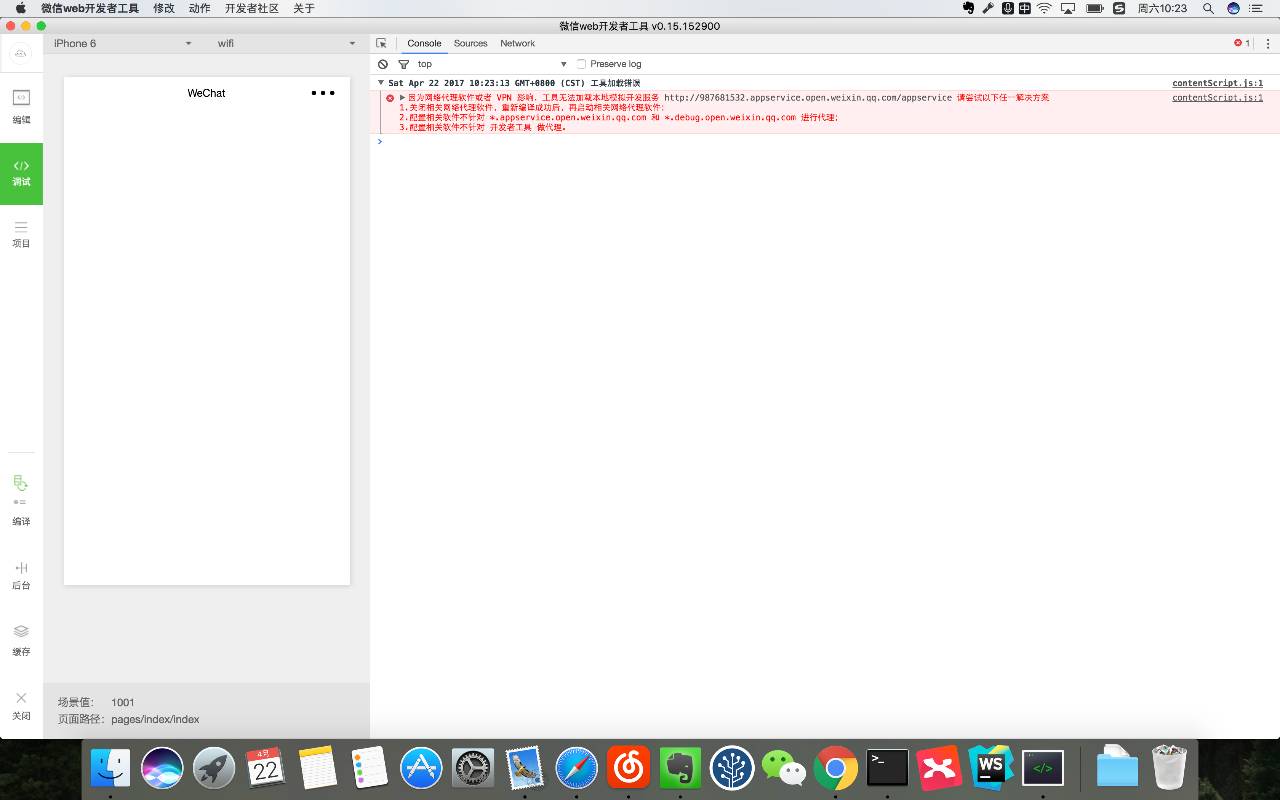Click the three-dot menu in WeChat simulator
Image resolution: width=1280 pixels, height=800 pixels.
[x=323, y=93]
